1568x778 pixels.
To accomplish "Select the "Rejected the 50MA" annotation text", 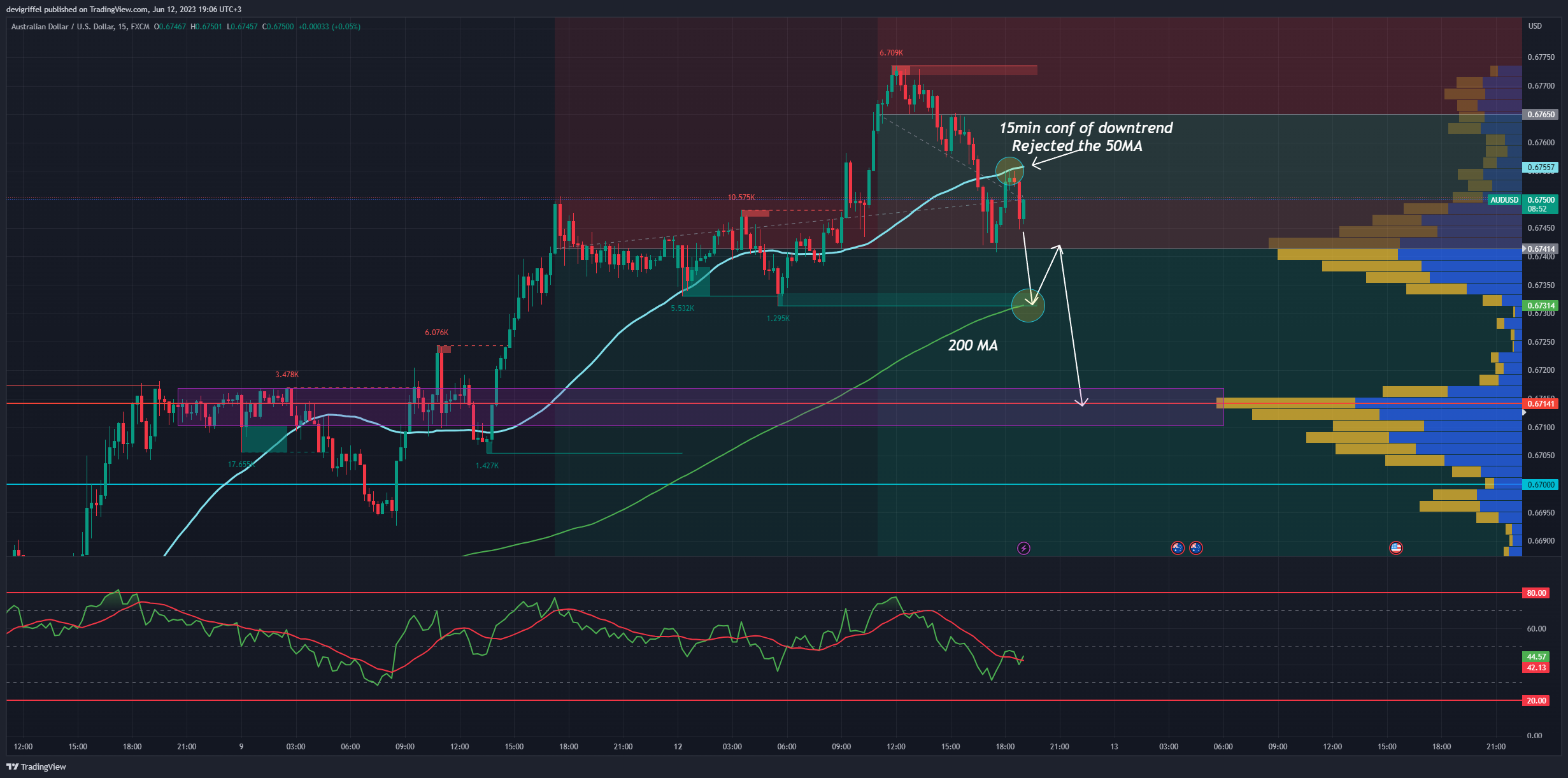I will pos(1077,146).
